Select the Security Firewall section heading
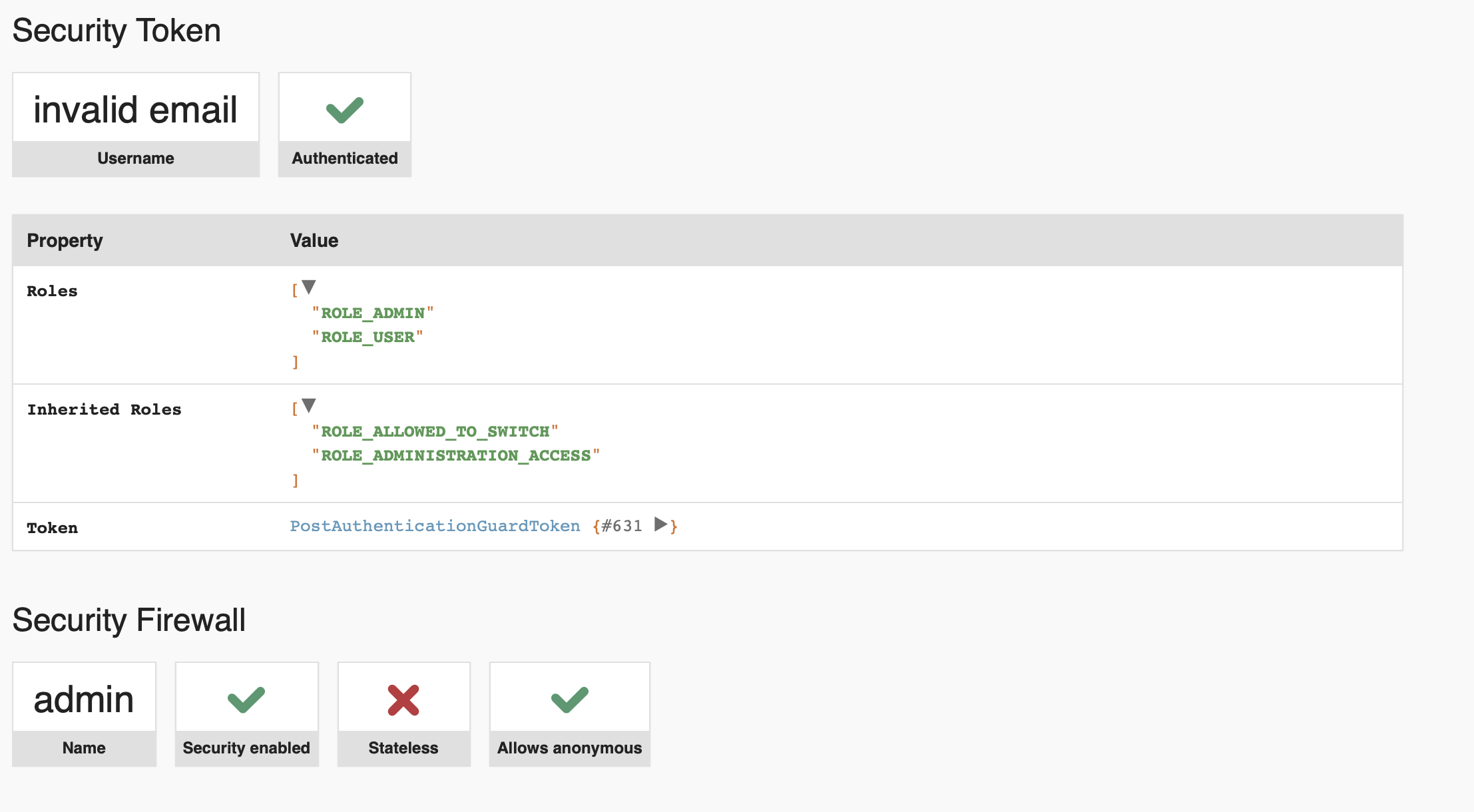 click(129, 620)
